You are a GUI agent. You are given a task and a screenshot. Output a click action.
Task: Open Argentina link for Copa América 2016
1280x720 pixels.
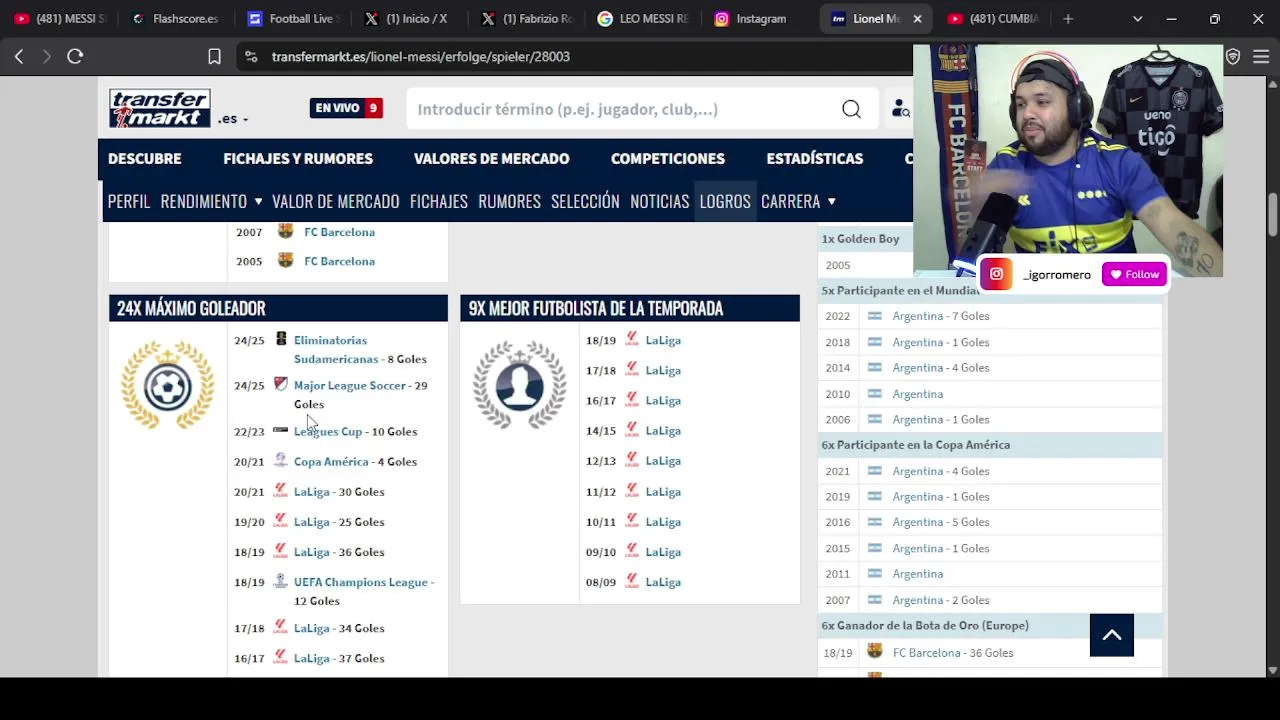tap(918, 522)
